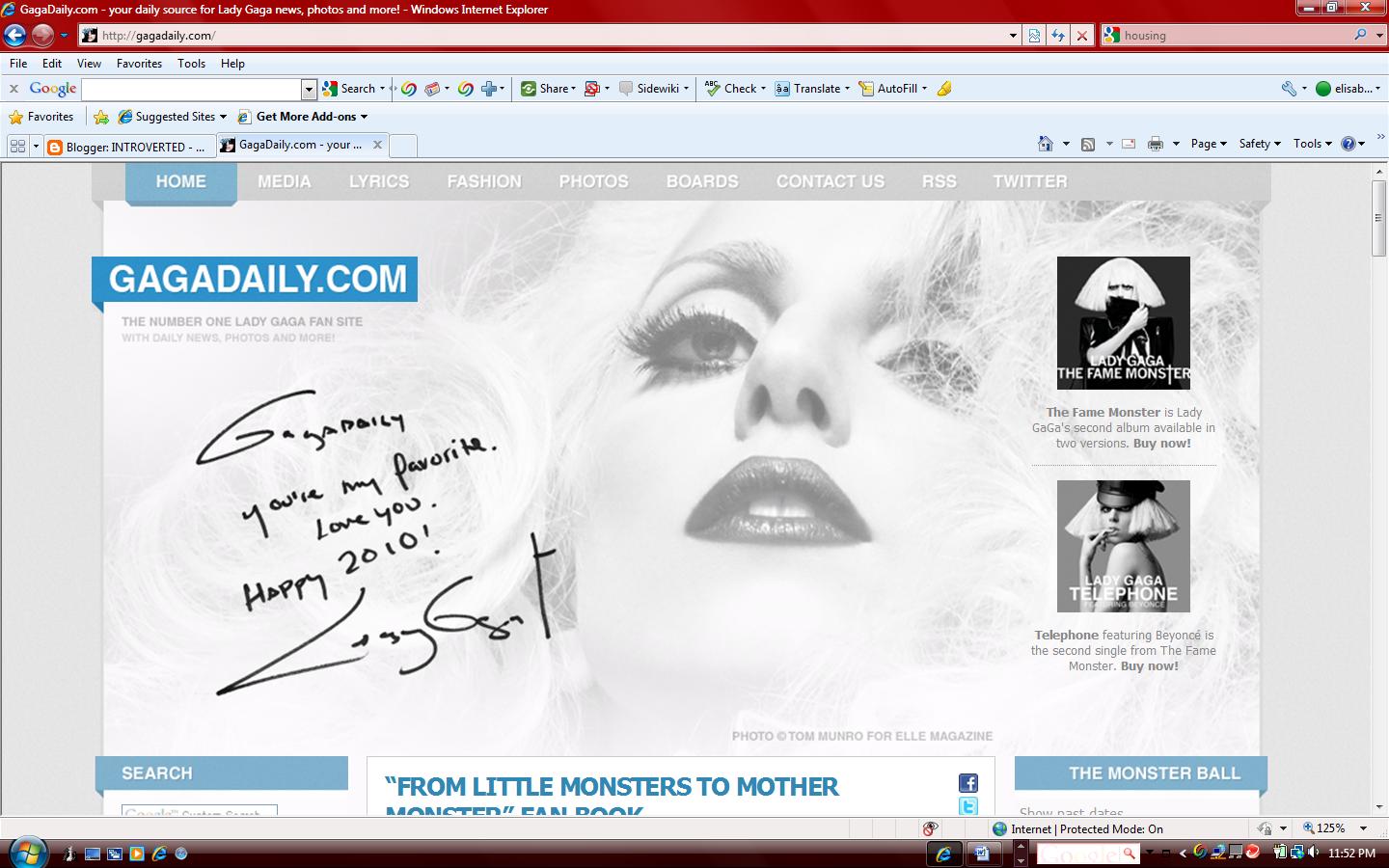Screen dimensions: 1389x868
Task: Open the Favorites menu
Action: pos(138,63)
